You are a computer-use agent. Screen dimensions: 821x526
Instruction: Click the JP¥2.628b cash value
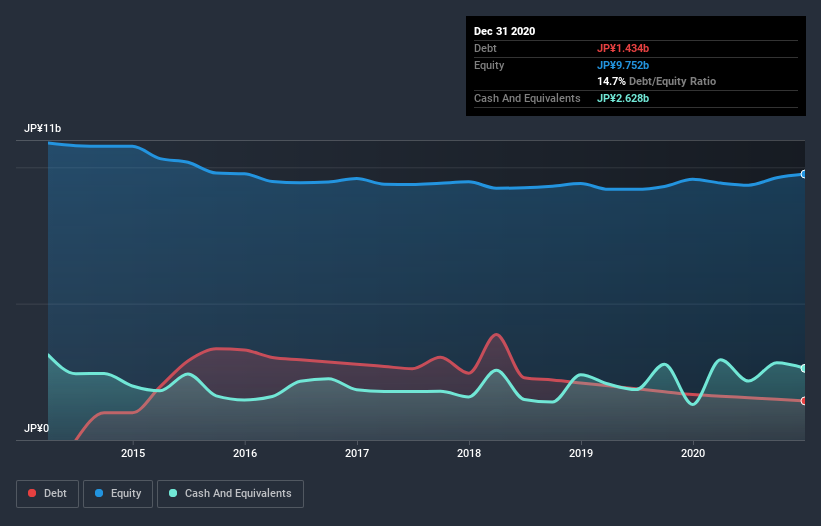pos(623,98)
